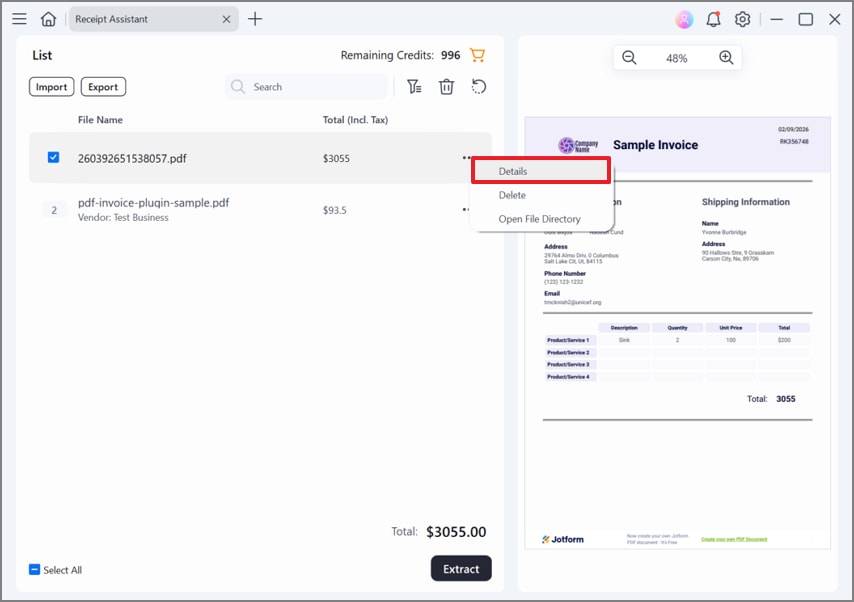Click the Import button

pos(51,87)
